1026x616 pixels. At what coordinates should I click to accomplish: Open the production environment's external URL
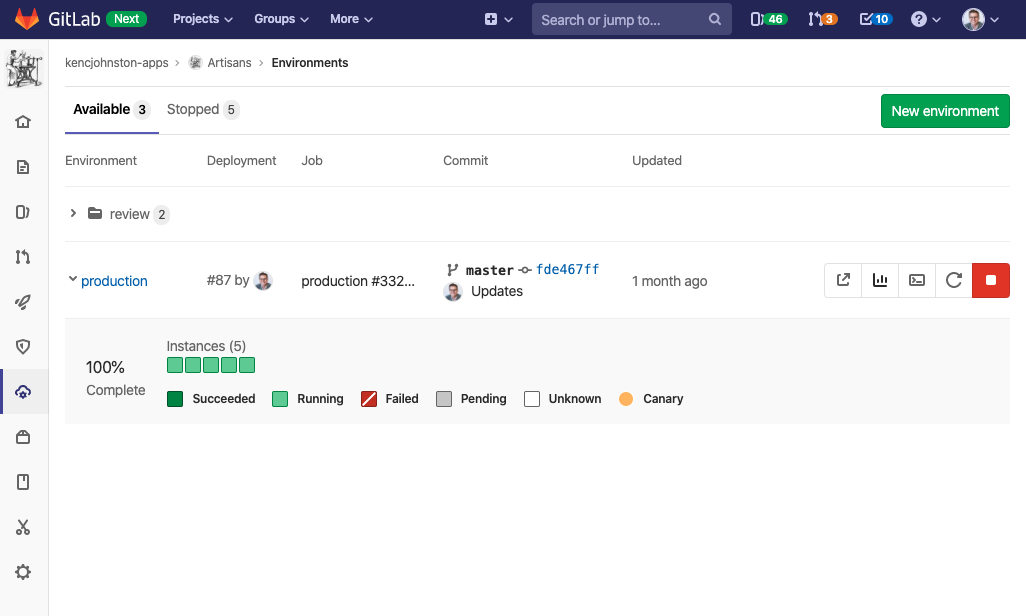843,280
